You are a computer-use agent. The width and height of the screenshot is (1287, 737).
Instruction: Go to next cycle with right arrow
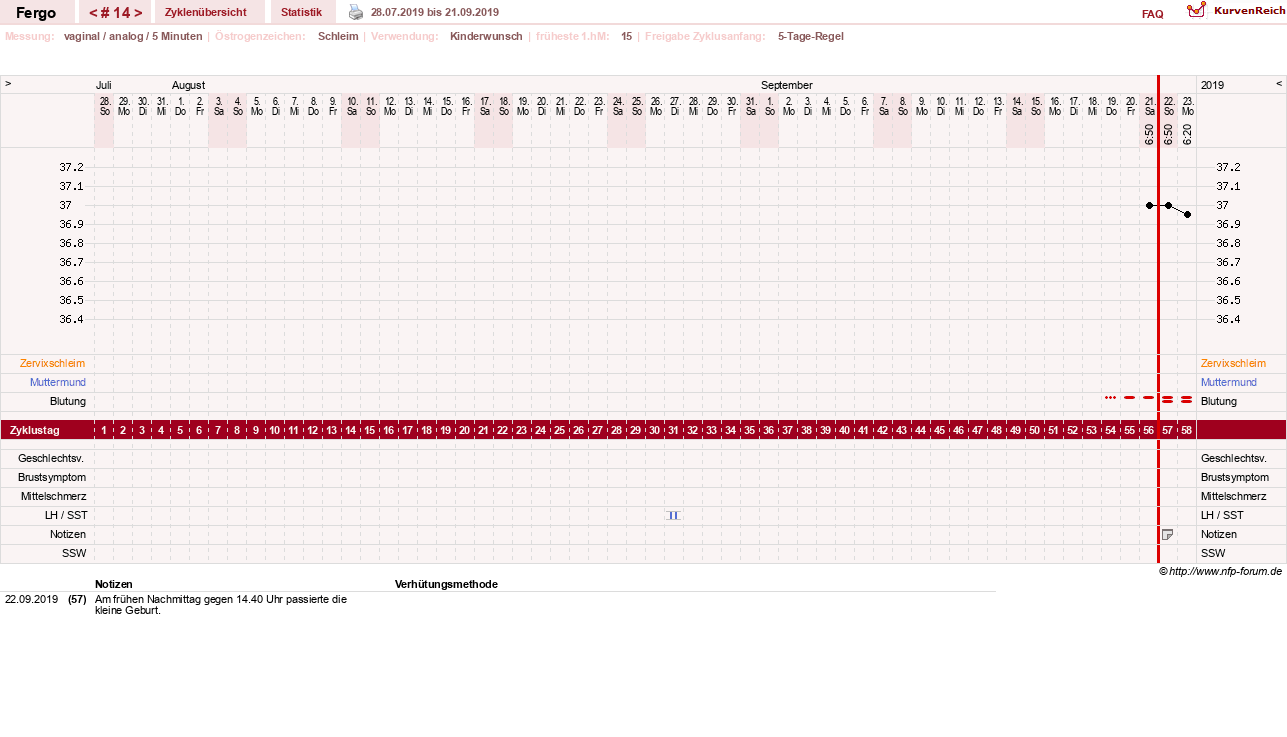(139, 13)
